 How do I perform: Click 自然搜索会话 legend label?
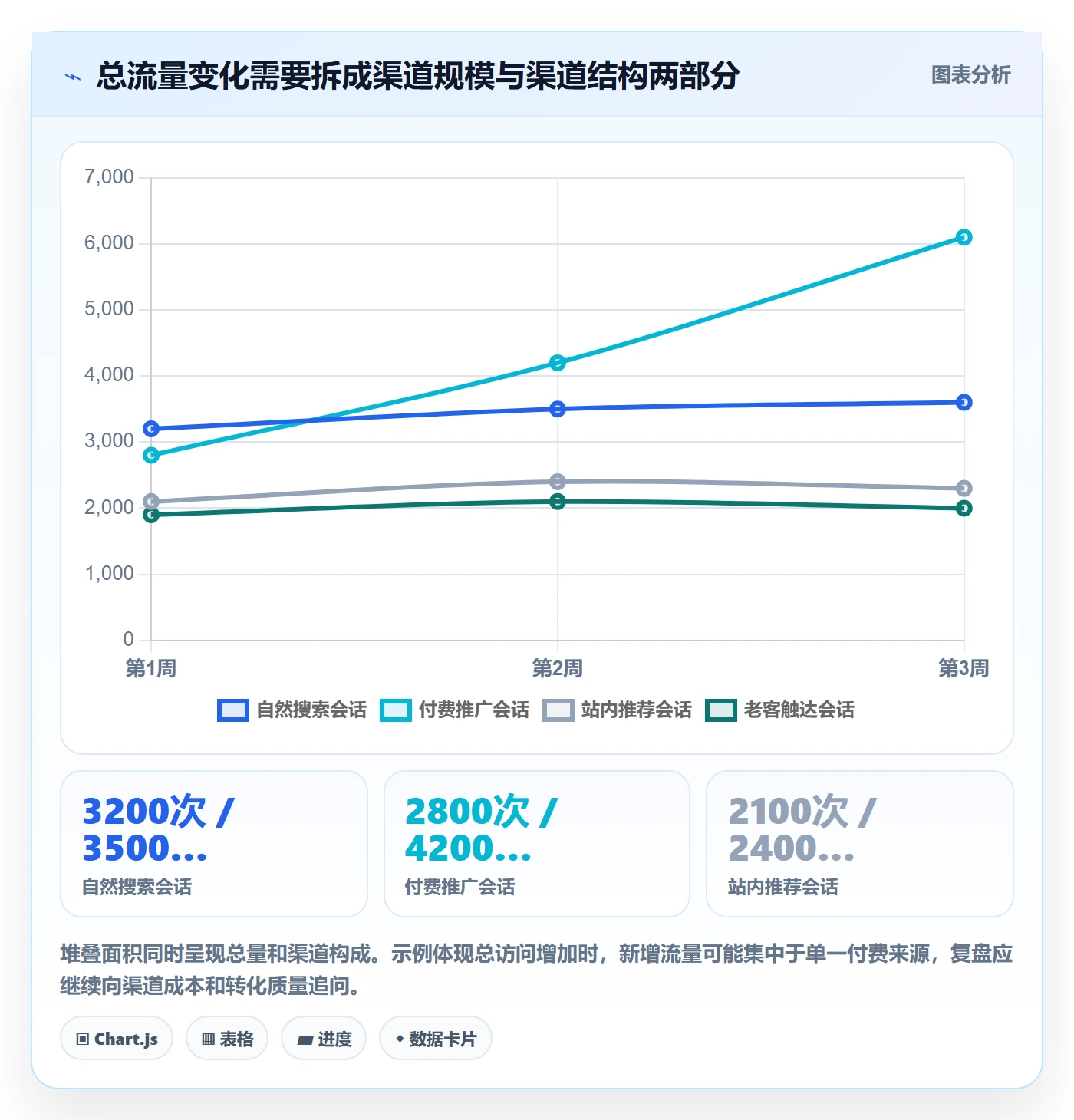point(311,710)
